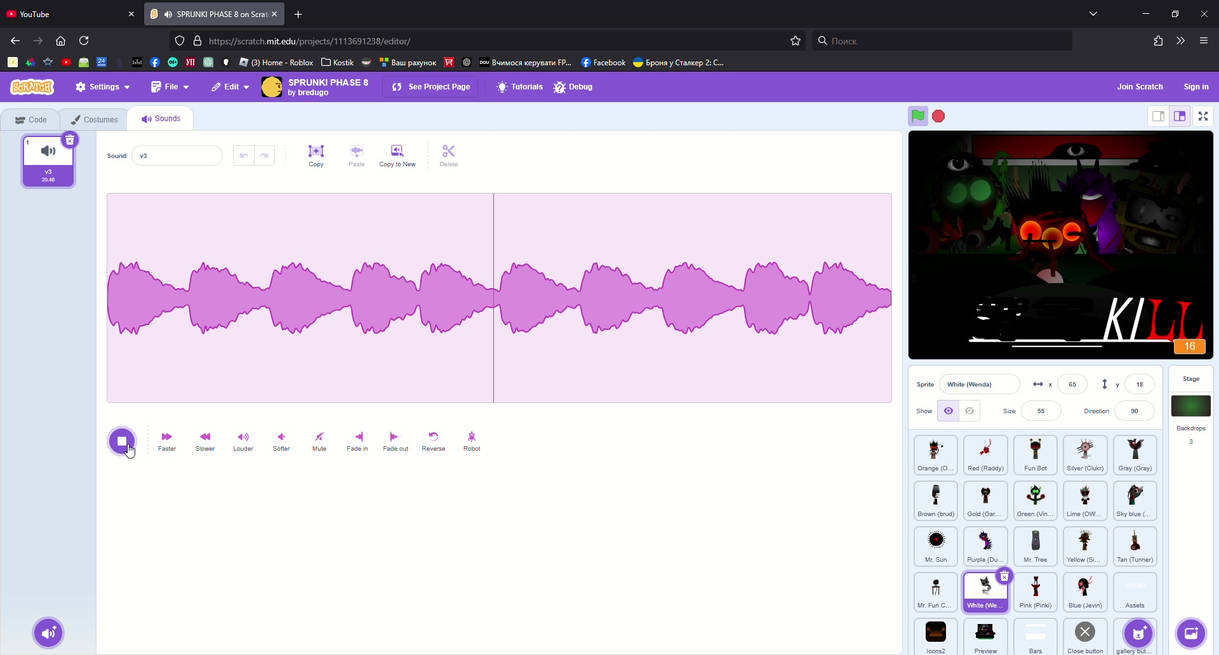Switch to the Code tab
Image resolution: width=1219 pixels, height=655 pixels.
[x=31, y=120]
